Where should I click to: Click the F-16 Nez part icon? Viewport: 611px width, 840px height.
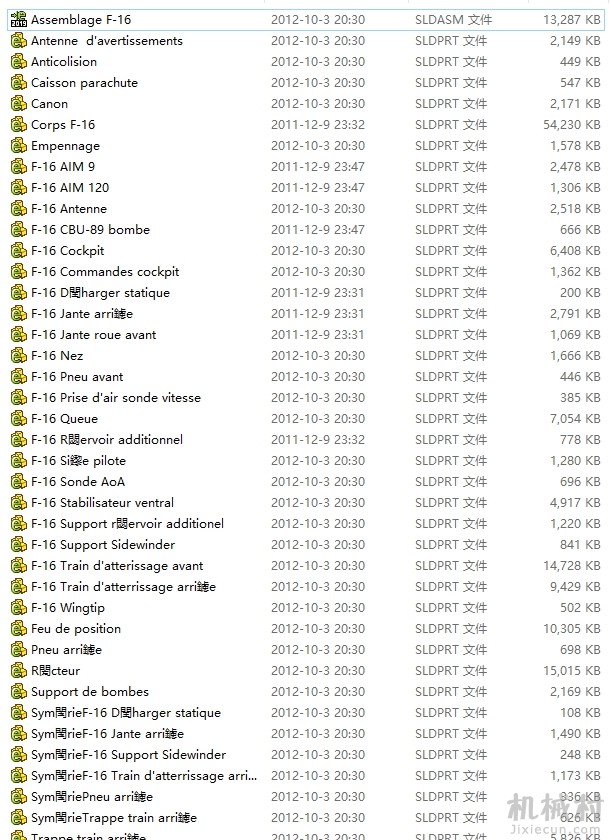tap(19, 356)
